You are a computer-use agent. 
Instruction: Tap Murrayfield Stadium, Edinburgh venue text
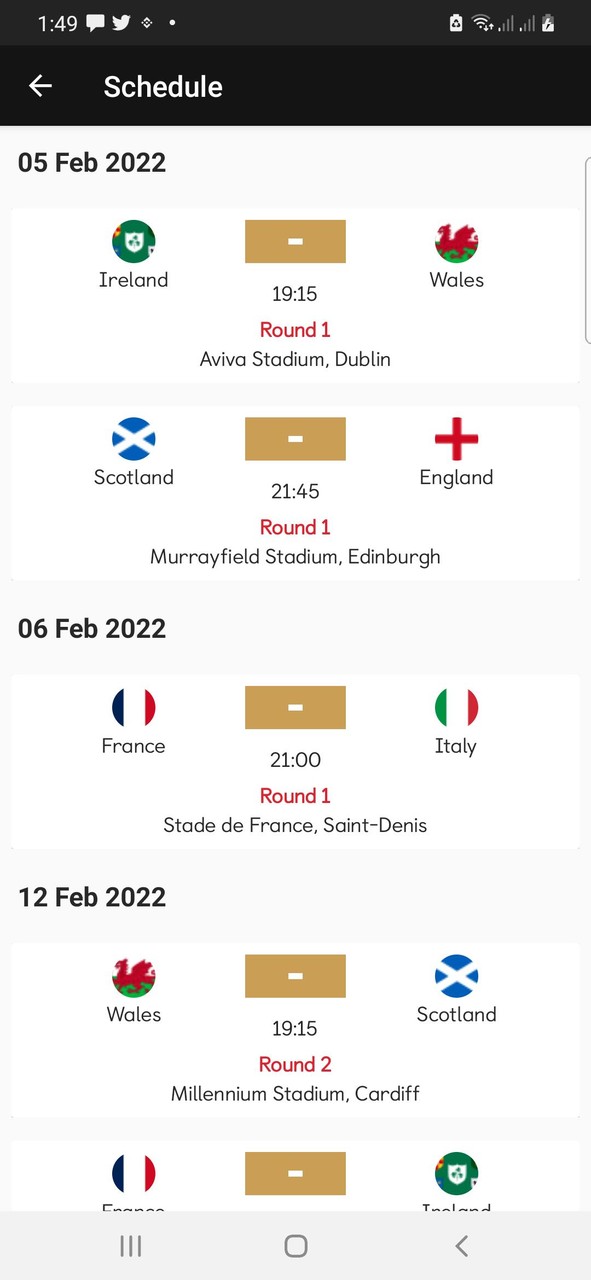click(x=295, y=557)
